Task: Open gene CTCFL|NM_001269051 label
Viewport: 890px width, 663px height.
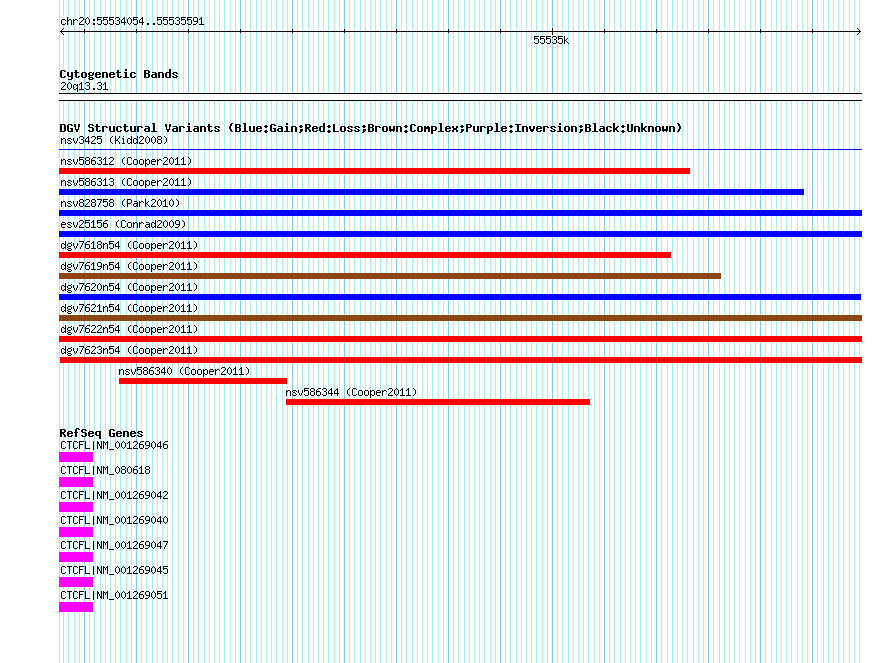Action: pos(114,595)
